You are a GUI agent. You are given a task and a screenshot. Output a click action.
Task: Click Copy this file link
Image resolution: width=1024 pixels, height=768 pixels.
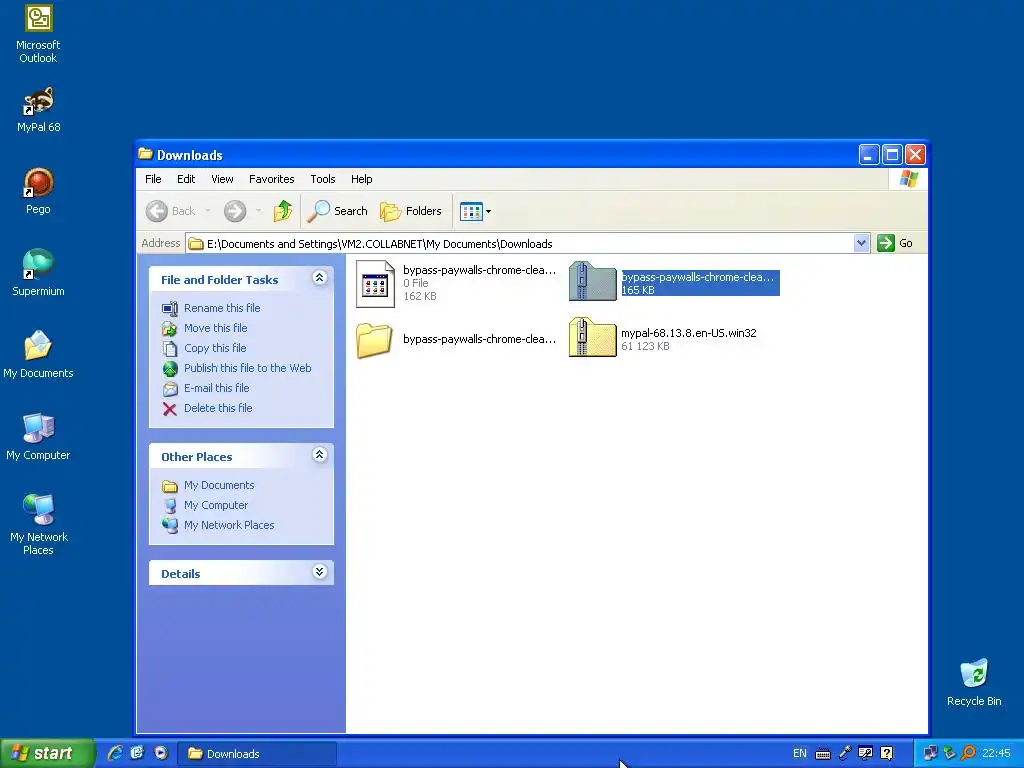click(x=215, y=348)
